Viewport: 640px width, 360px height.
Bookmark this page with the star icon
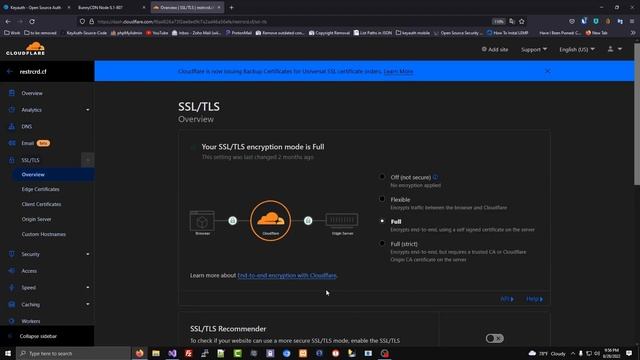(x=522, y=21)
